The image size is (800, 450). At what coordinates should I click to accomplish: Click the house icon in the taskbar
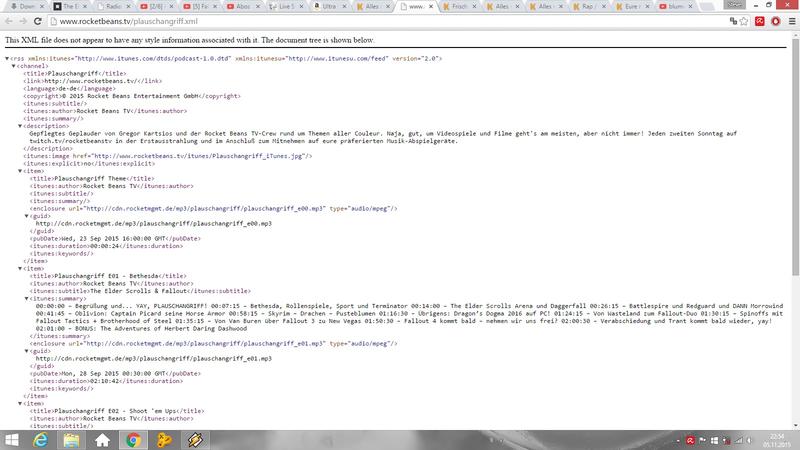tap(102, 440)
